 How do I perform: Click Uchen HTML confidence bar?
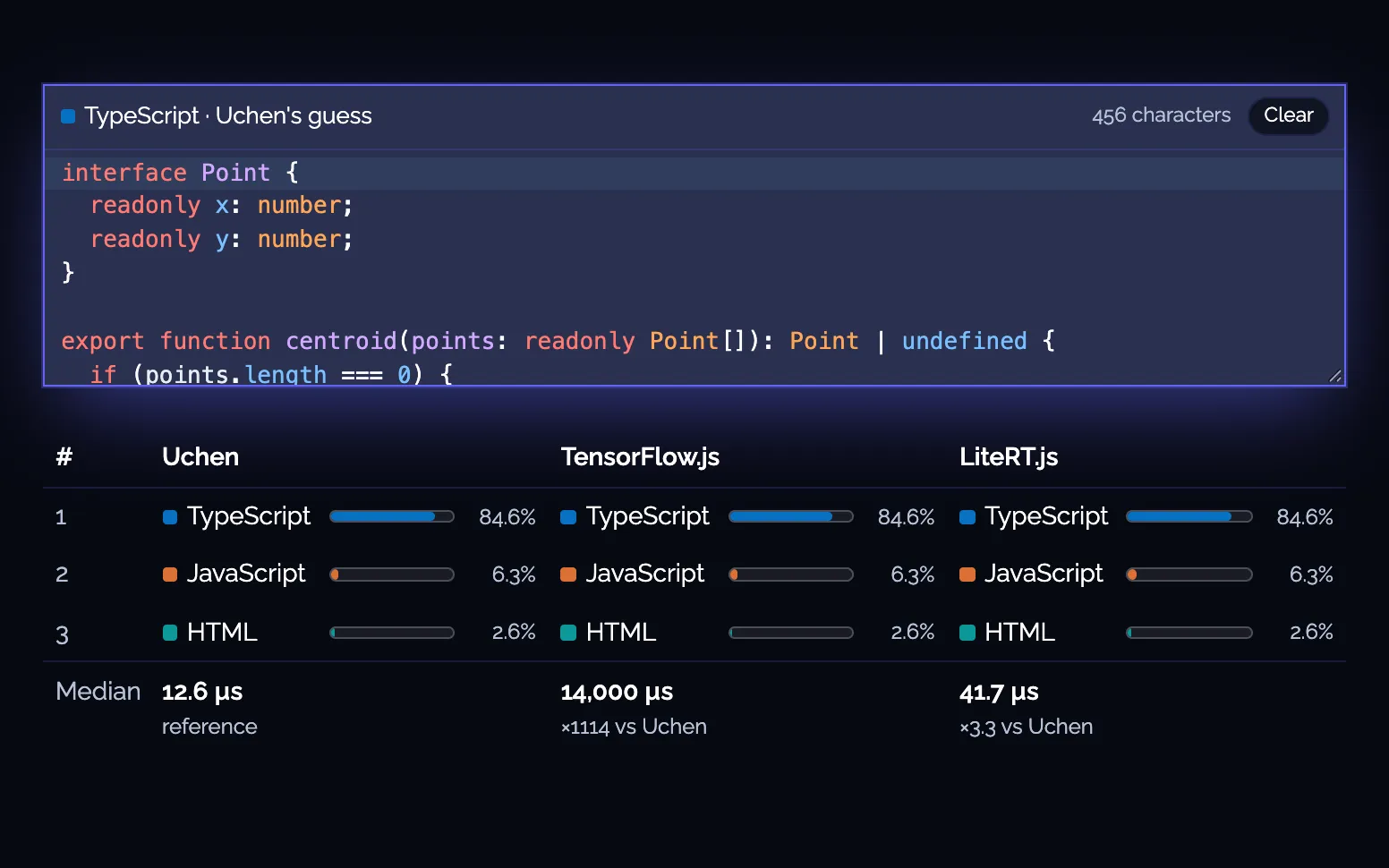tap(392, 633)
